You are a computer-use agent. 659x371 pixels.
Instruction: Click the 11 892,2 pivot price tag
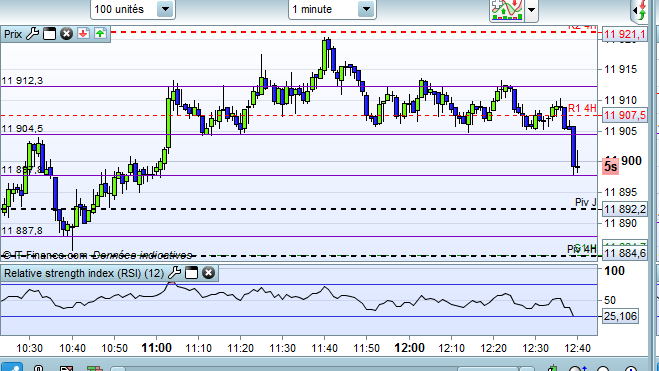click(625, 209)
